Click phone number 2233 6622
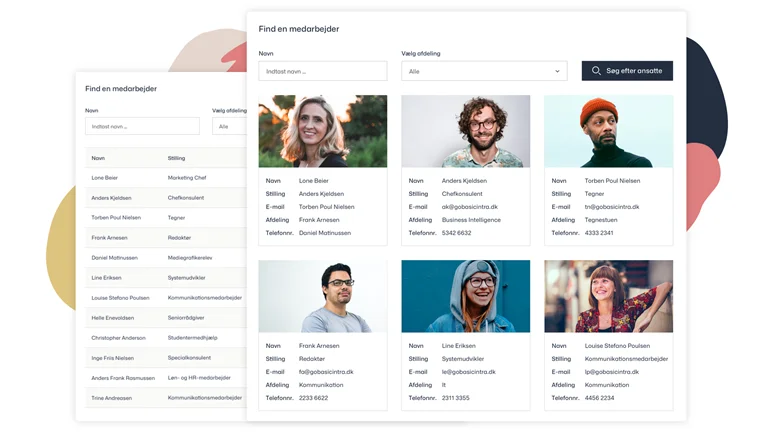The width and height of the screenshot is (768, 432). (x=313, y=398)
